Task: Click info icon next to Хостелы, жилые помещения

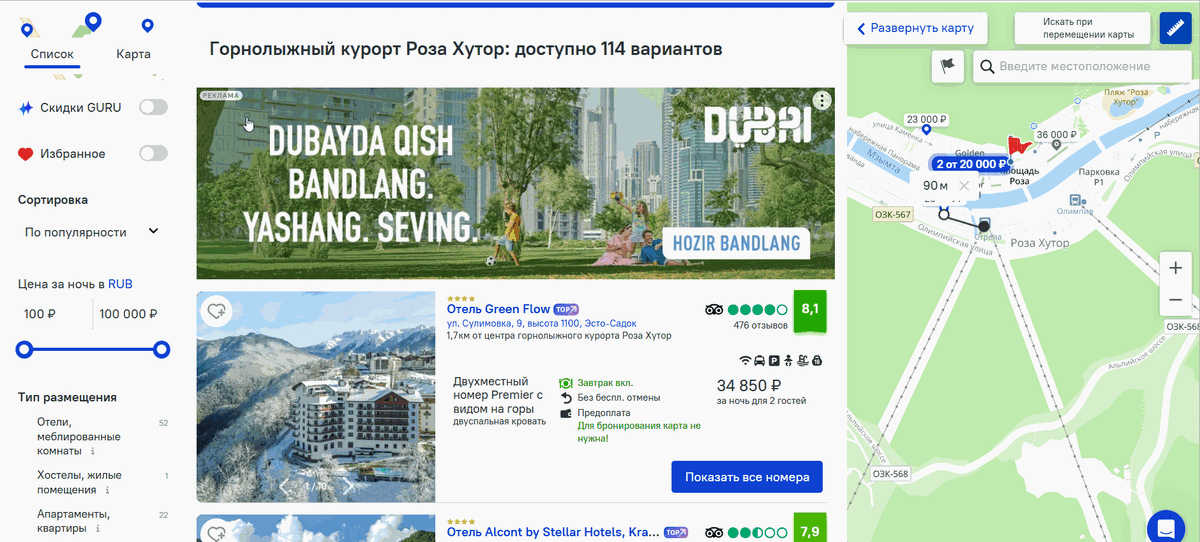Action: (107, 491)
